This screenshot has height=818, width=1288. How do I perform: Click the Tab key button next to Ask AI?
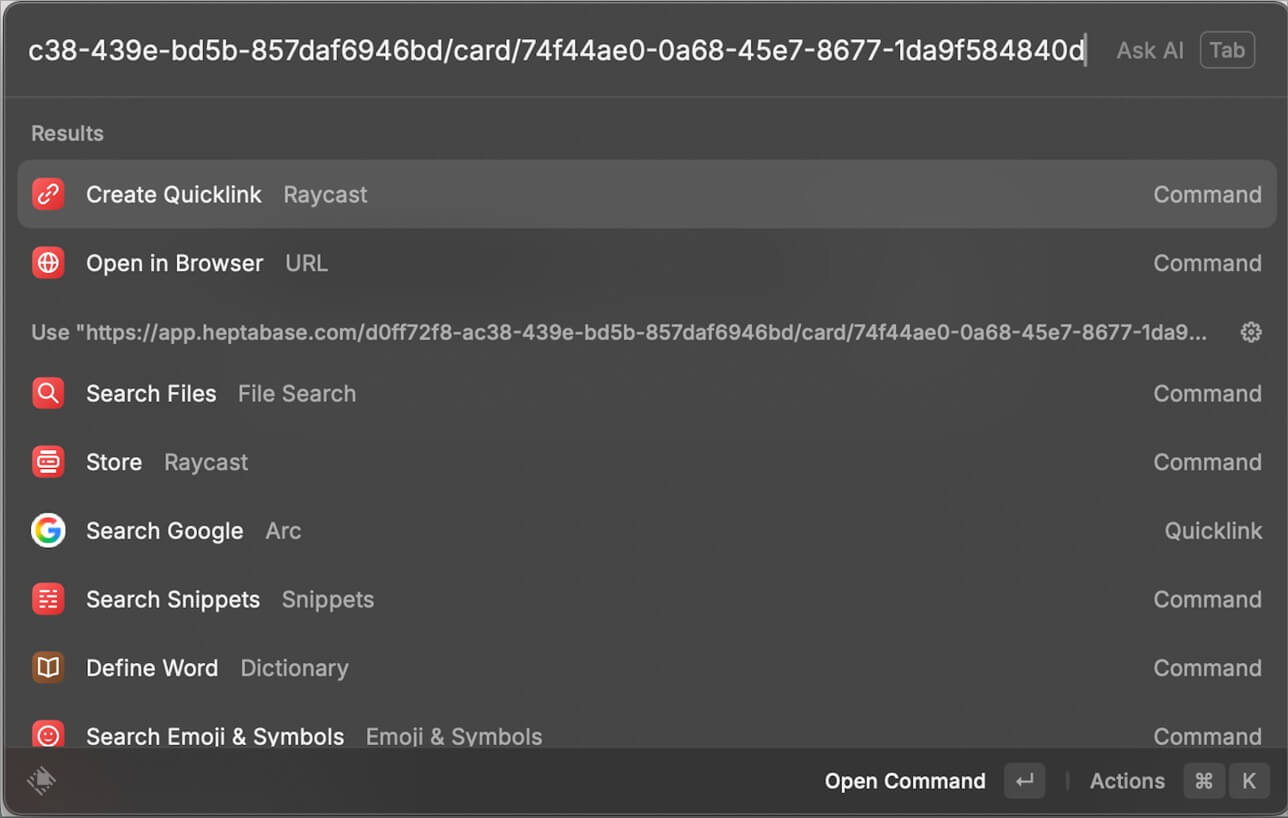pos(1227,50)
